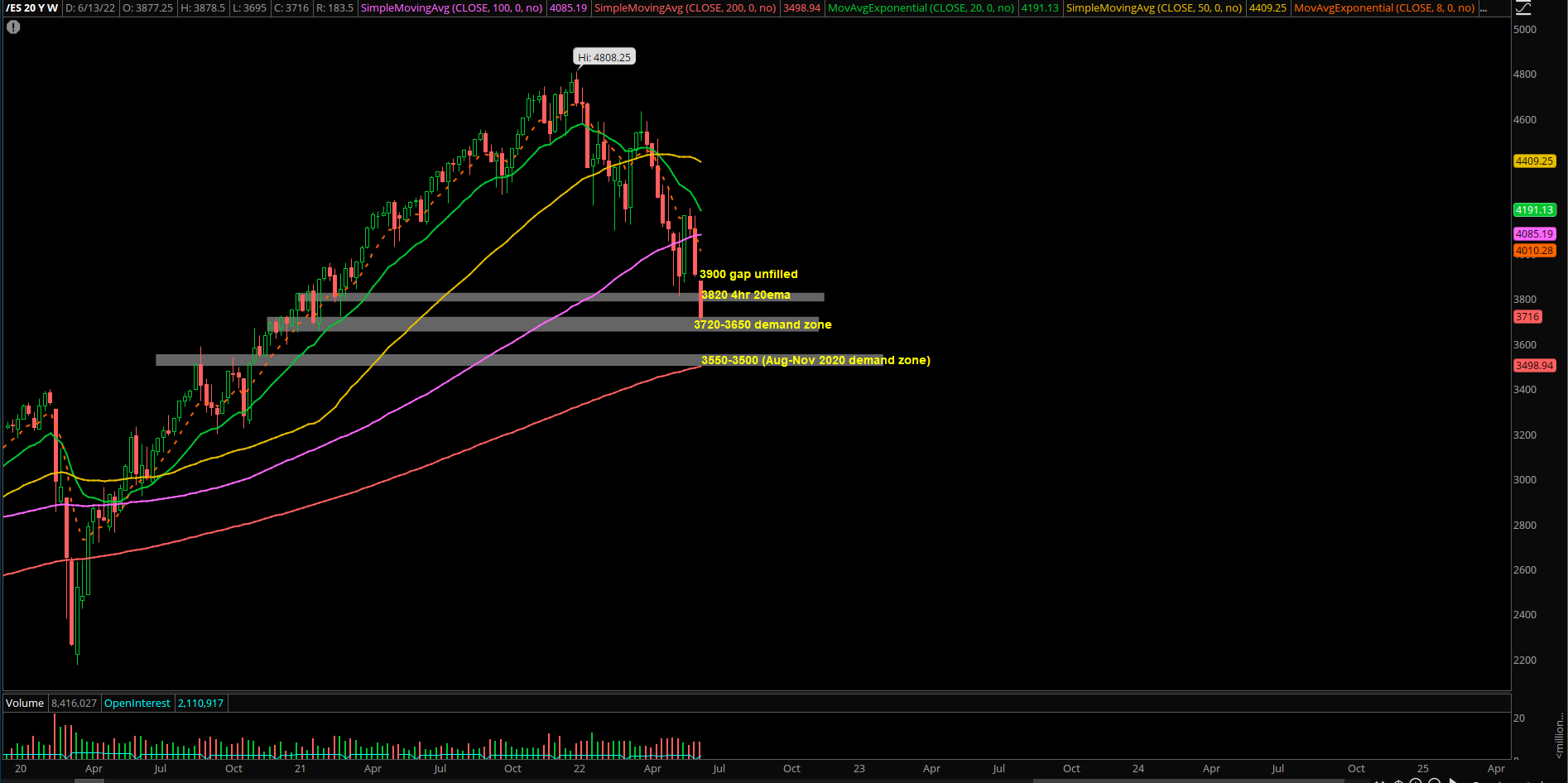The width and height of the screenshot is (1568, 783).
Task: Select the SimpleMovingAvg (CLOSE, 200, 0, no) study label
Action: [x=685, y=8]
